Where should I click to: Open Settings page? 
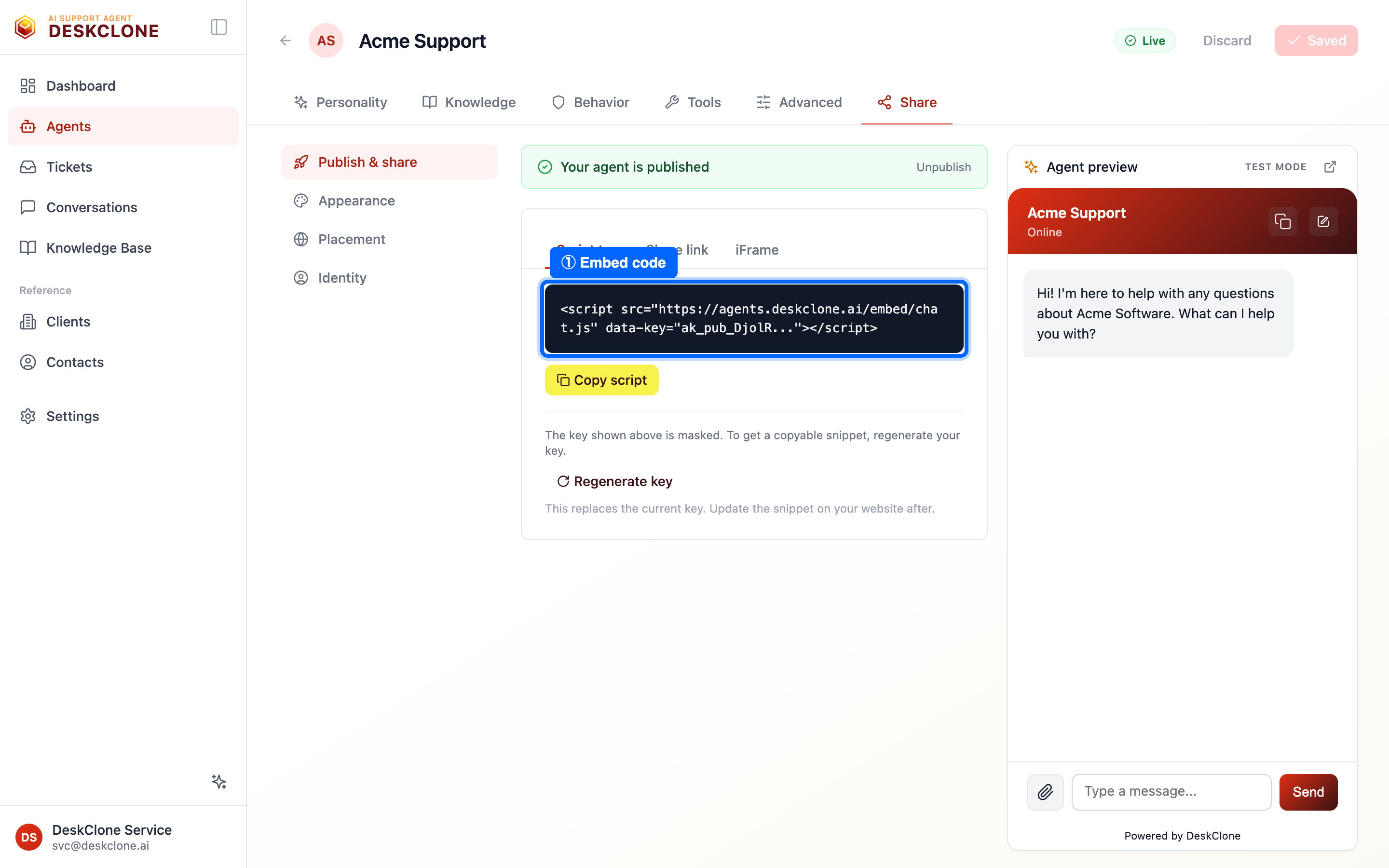(x=123, y=416)
